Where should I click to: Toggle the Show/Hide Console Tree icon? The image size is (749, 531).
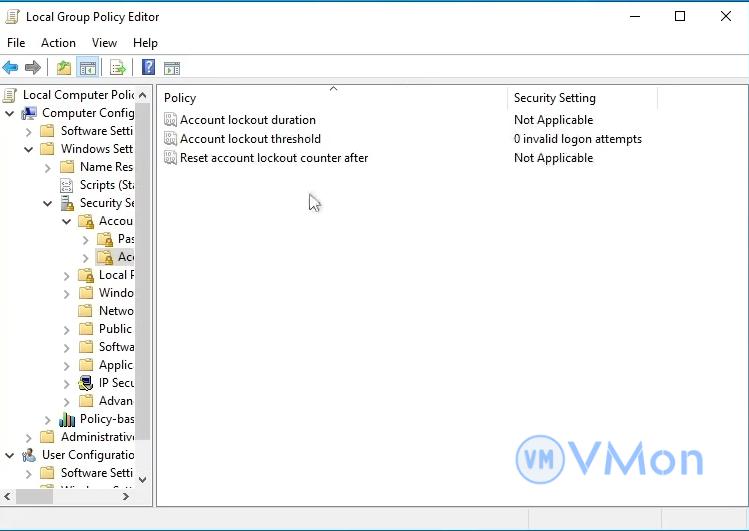tap(88, 68)
